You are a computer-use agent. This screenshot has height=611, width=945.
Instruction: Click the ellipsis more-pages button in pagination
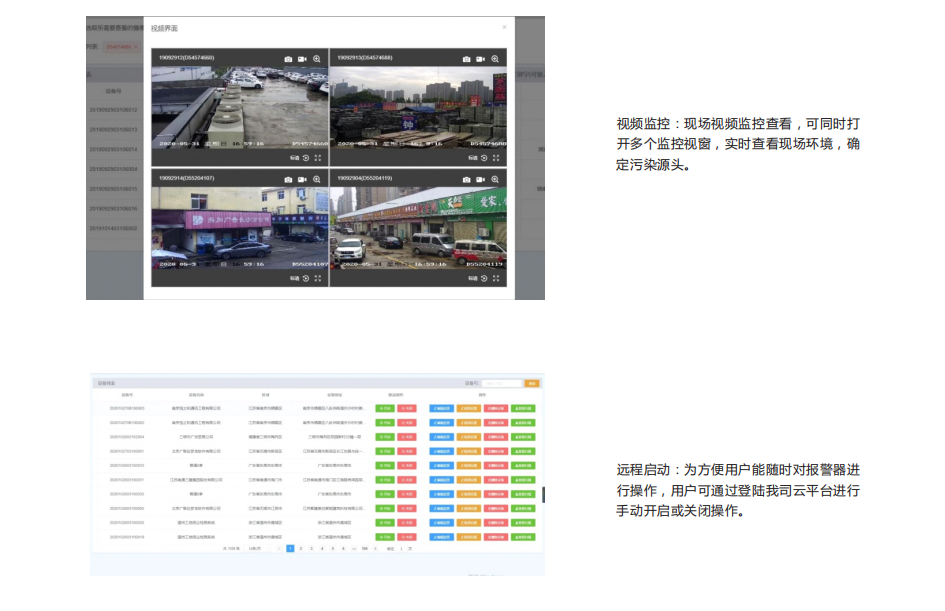coord(353,548)
